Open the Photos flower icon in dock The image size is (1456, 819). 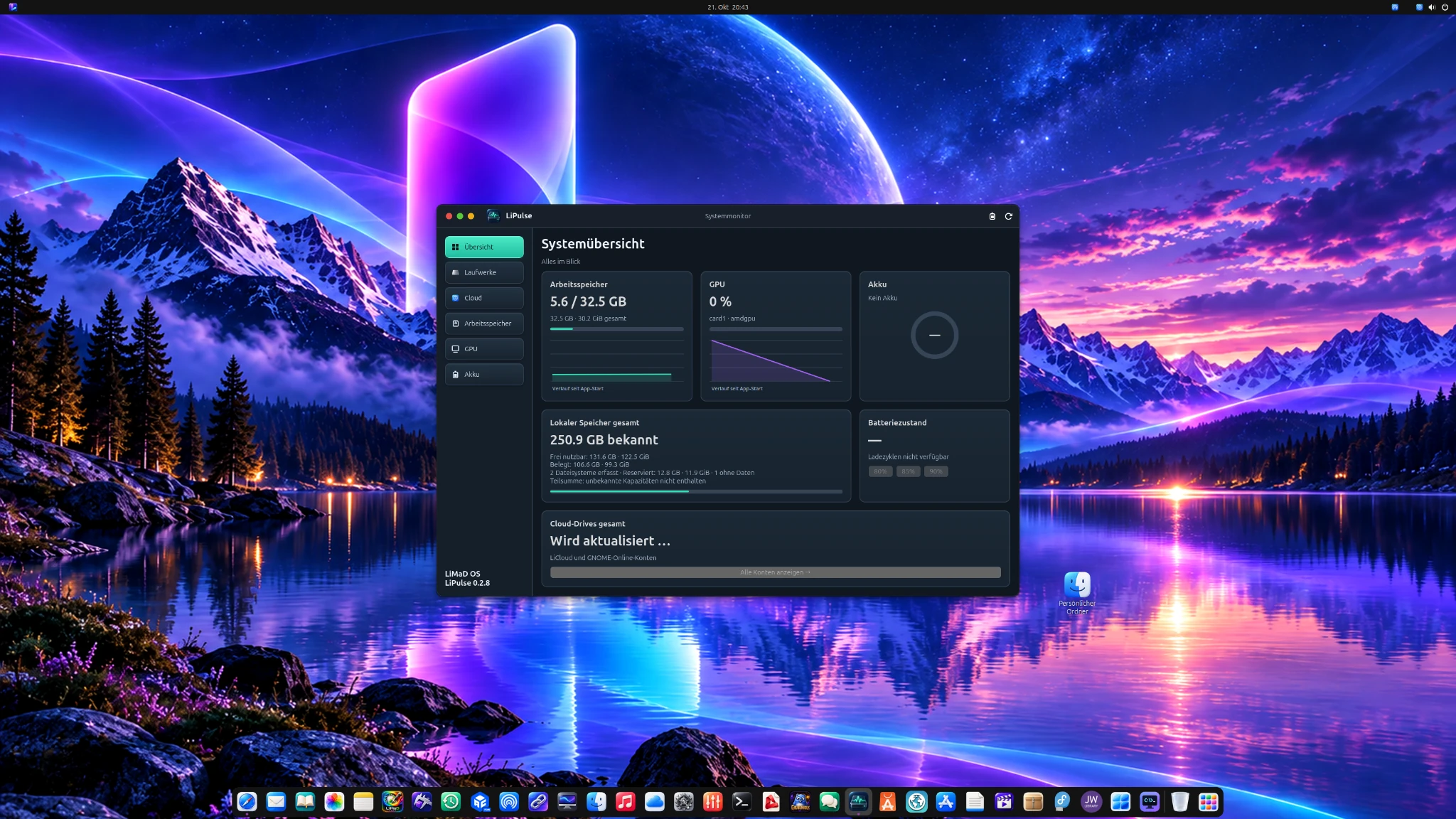click(334, 802)
